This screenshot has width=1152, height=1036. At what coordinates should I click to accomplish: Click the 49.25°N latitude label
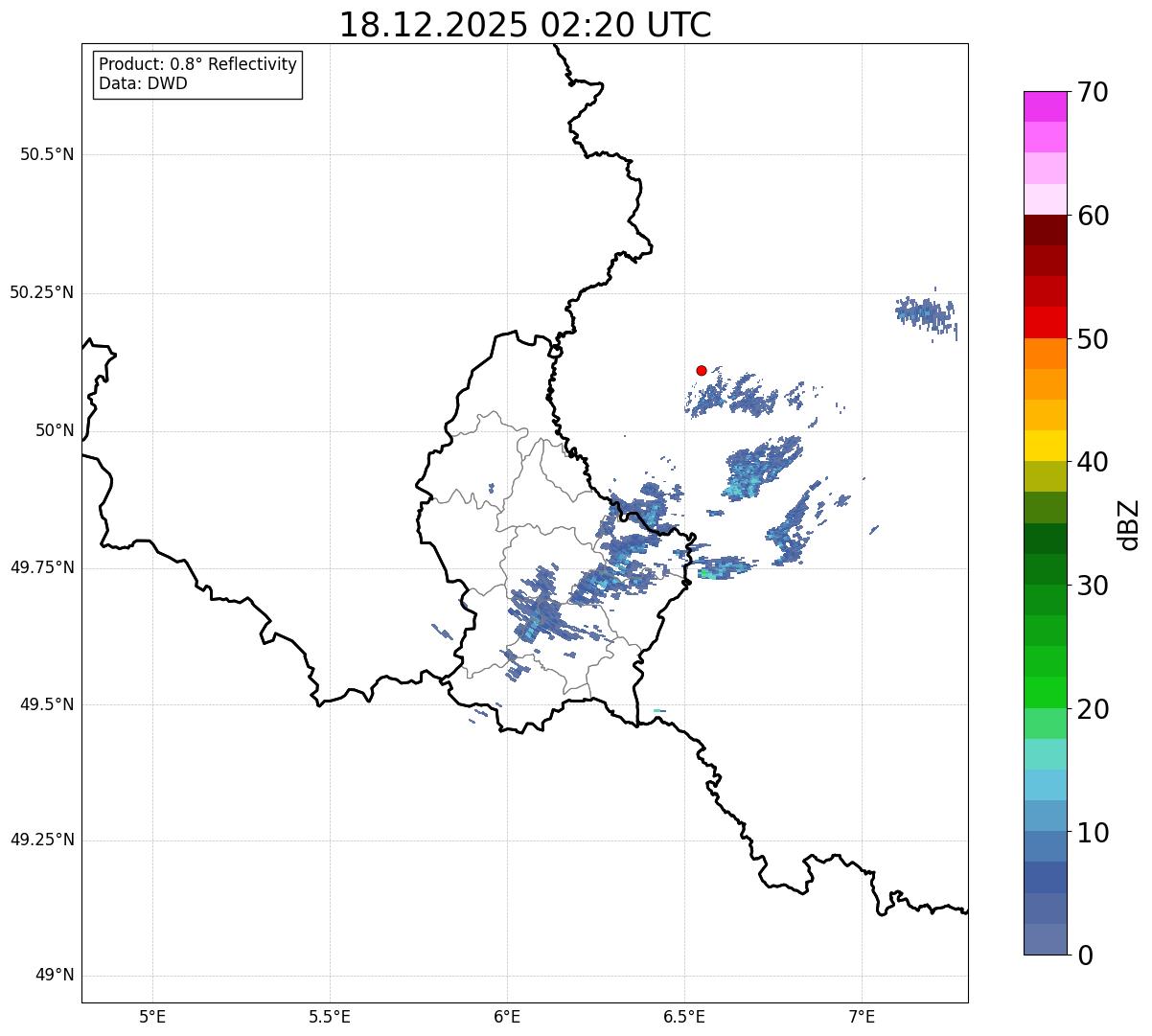pyautogui.click(x=41, y=840)
